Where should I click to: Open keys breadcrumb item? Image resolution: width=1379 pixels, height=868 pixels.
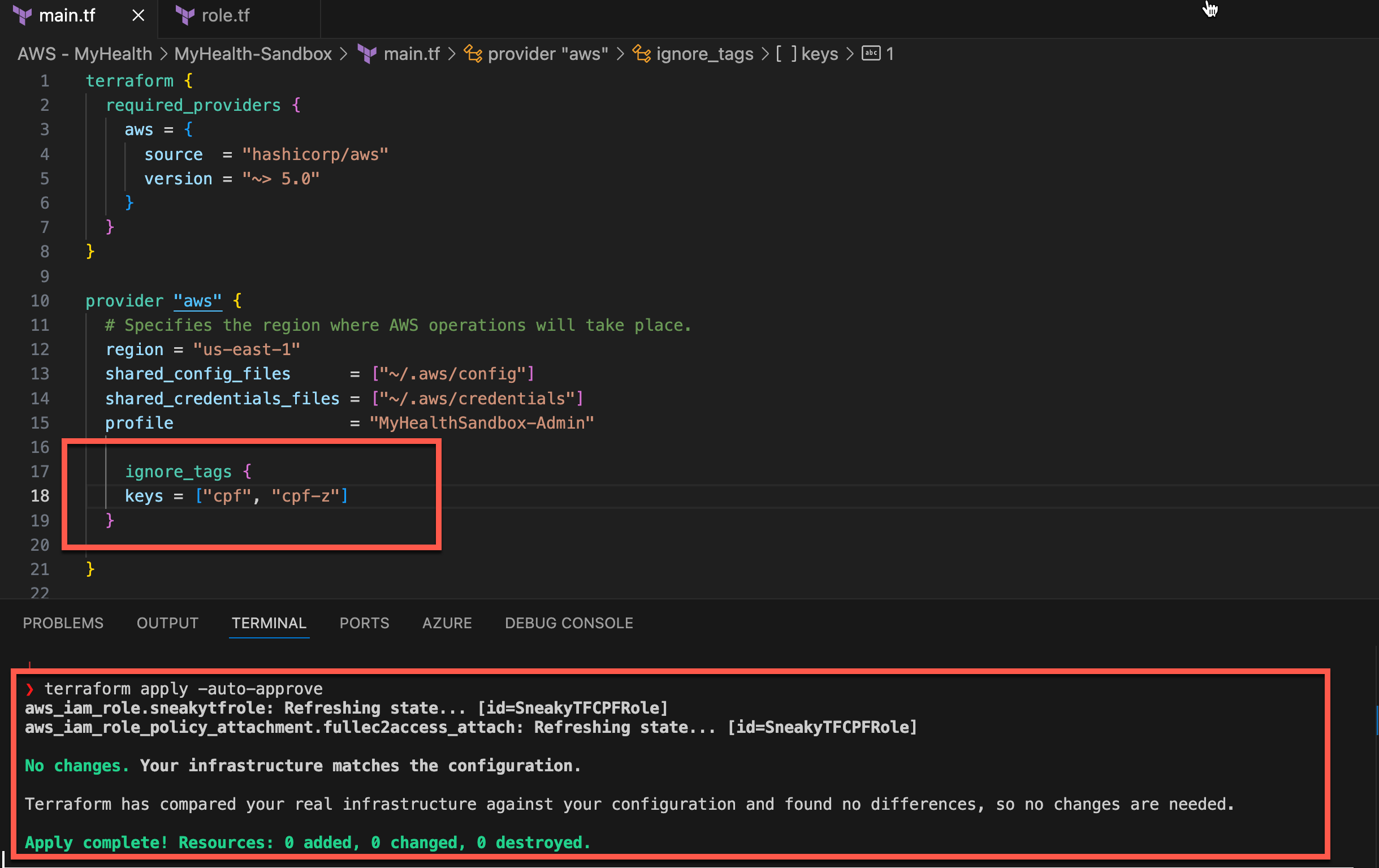819,54
